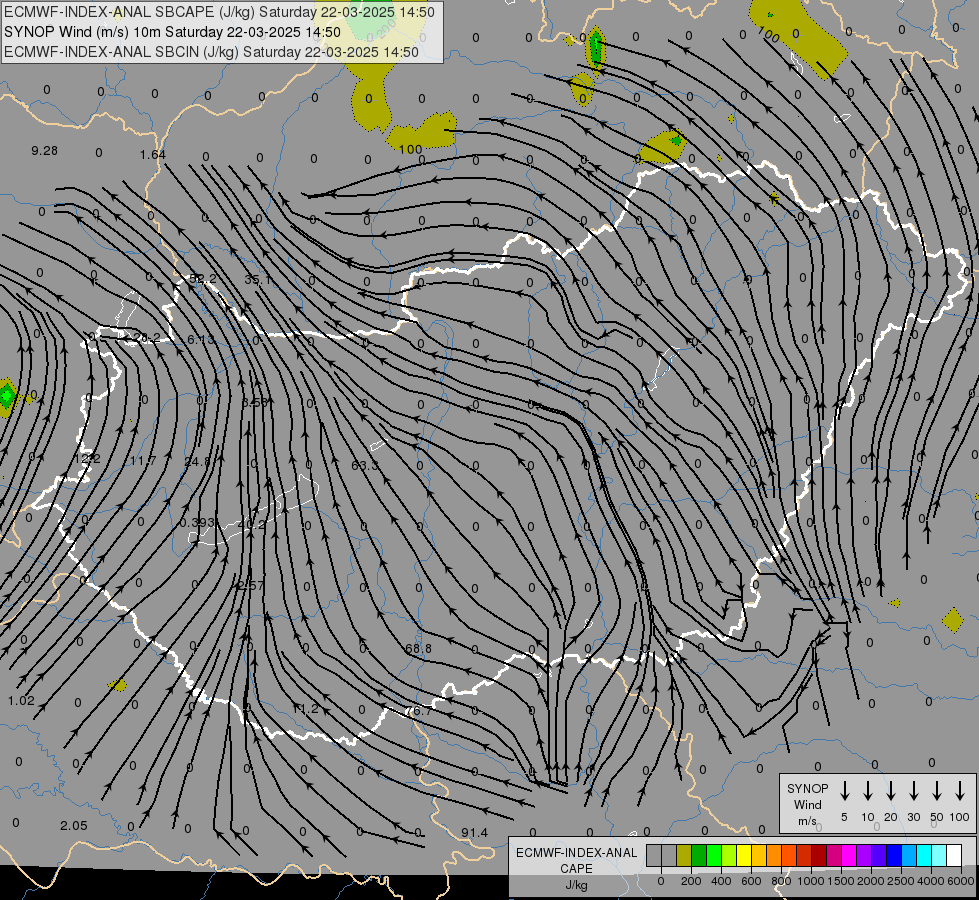The image size is (979, 900).
Task: Click the map value '1.02'
Action: click(21, 701)
